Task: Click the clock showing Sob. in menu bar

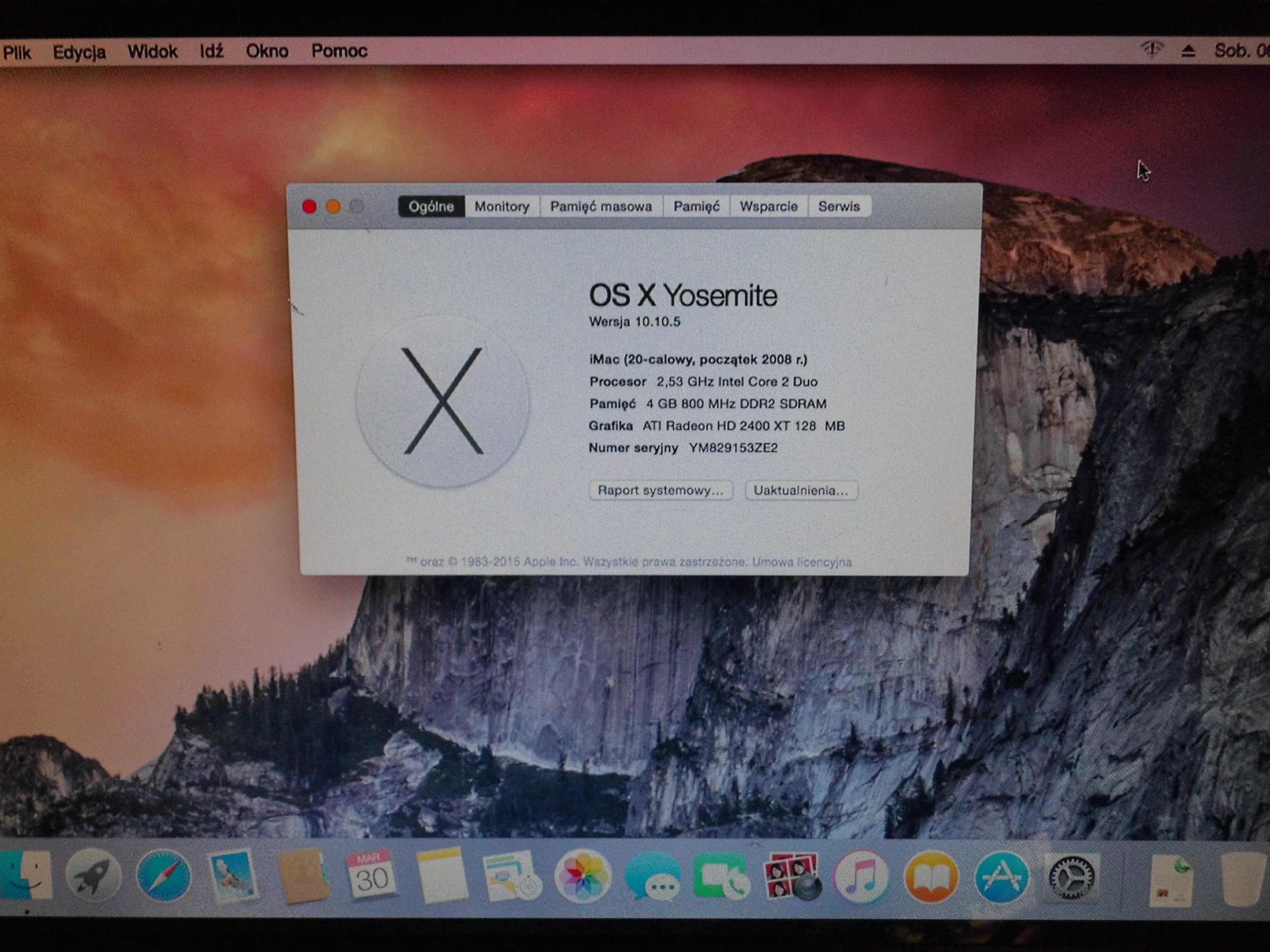Action: click(1241, 51)
